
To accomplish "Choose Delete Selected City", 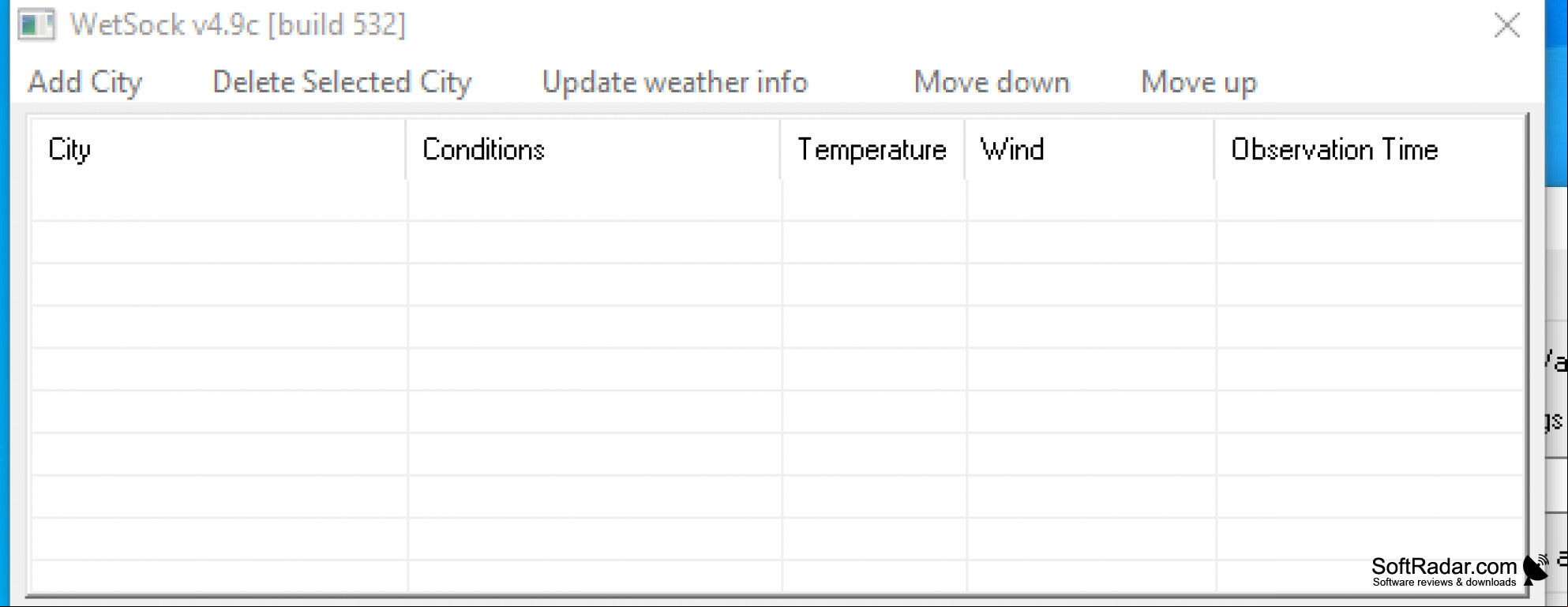I will click(x=342, y=82).
